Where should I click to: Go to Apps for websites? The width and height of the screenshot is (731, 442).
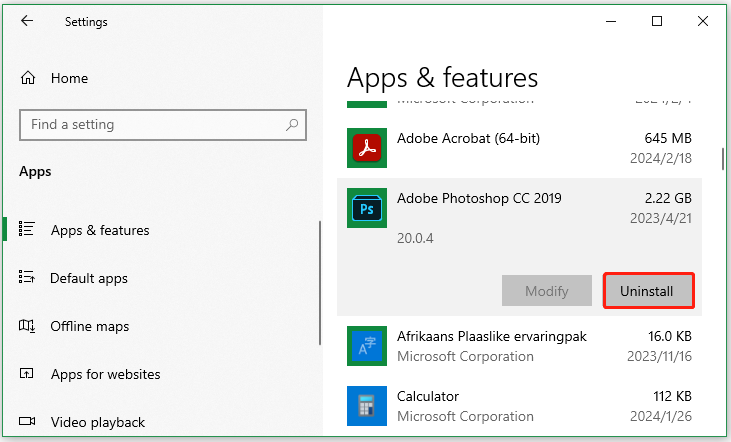pos(105,374)
